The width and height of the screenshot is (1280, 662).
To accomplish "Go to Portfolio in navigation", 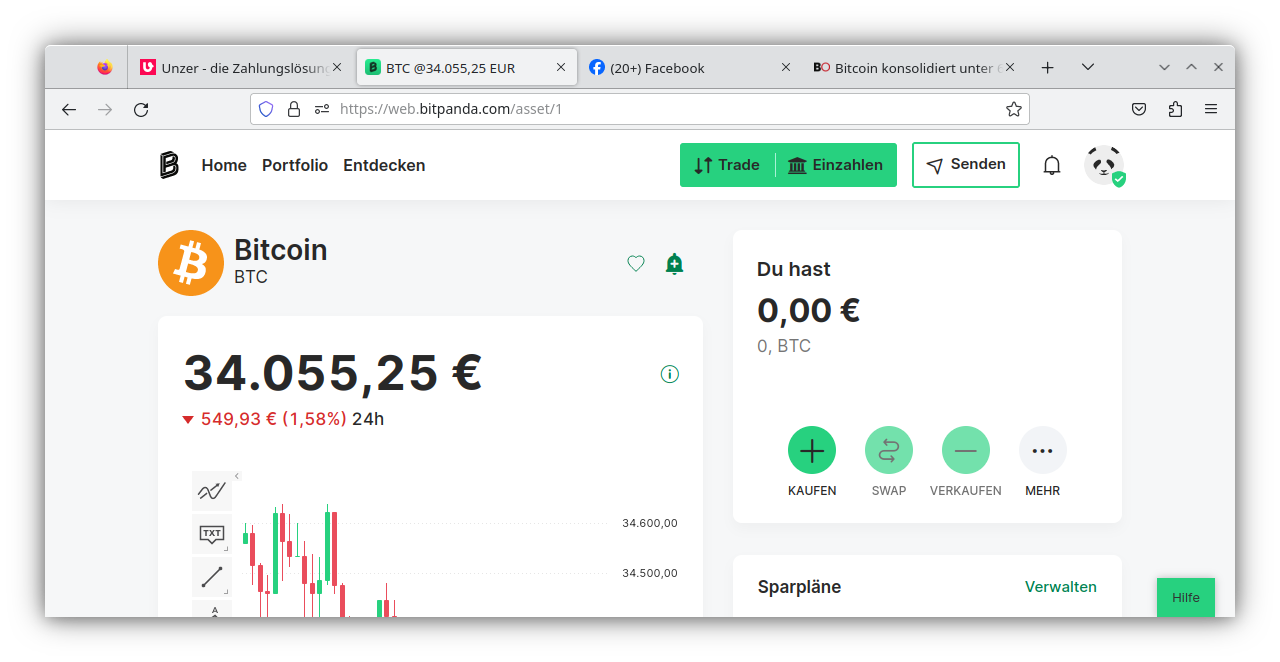I will (295, 165).
